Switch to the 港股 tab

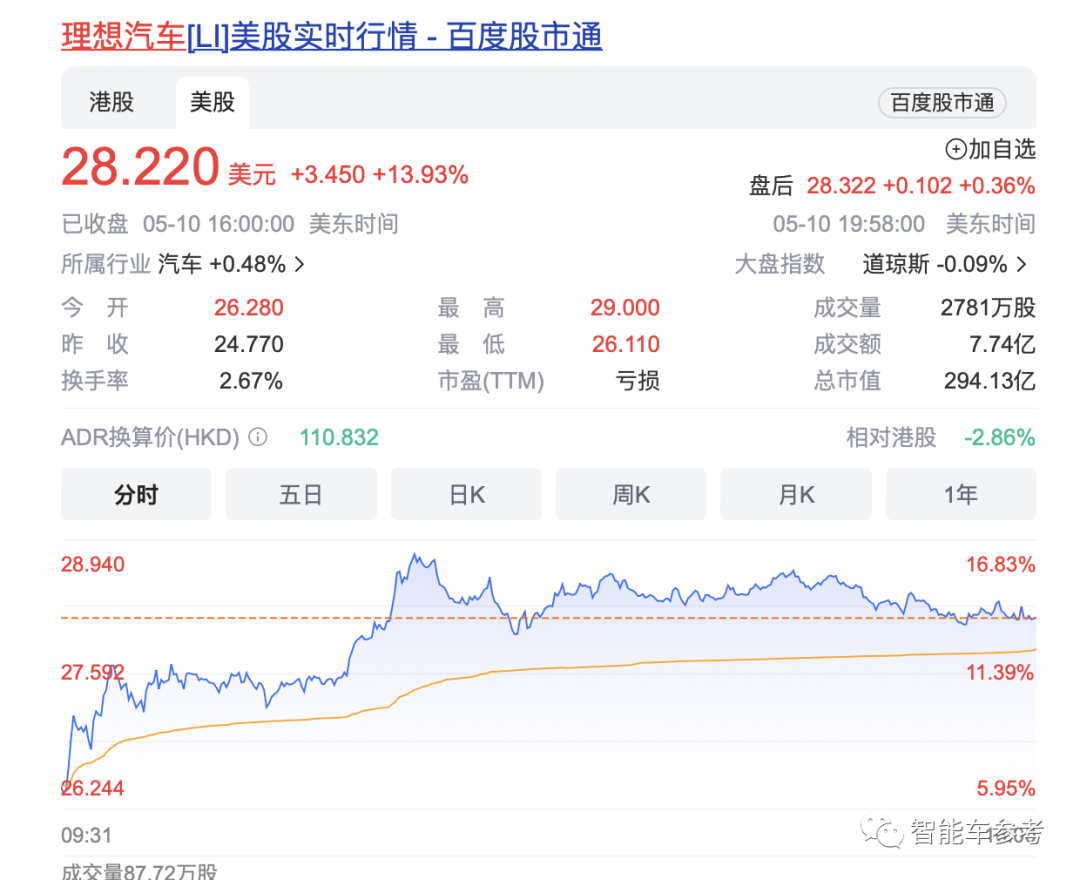(x=112, y=102)
